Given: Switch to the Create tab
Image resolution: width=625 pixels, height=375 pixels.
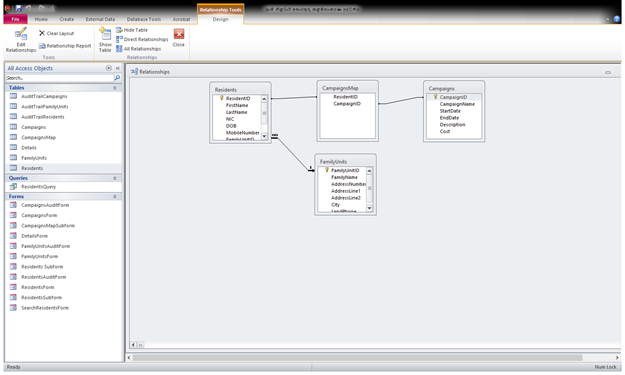Looking at the screenshot, I should pyautogui.click(x=67, y=19).
